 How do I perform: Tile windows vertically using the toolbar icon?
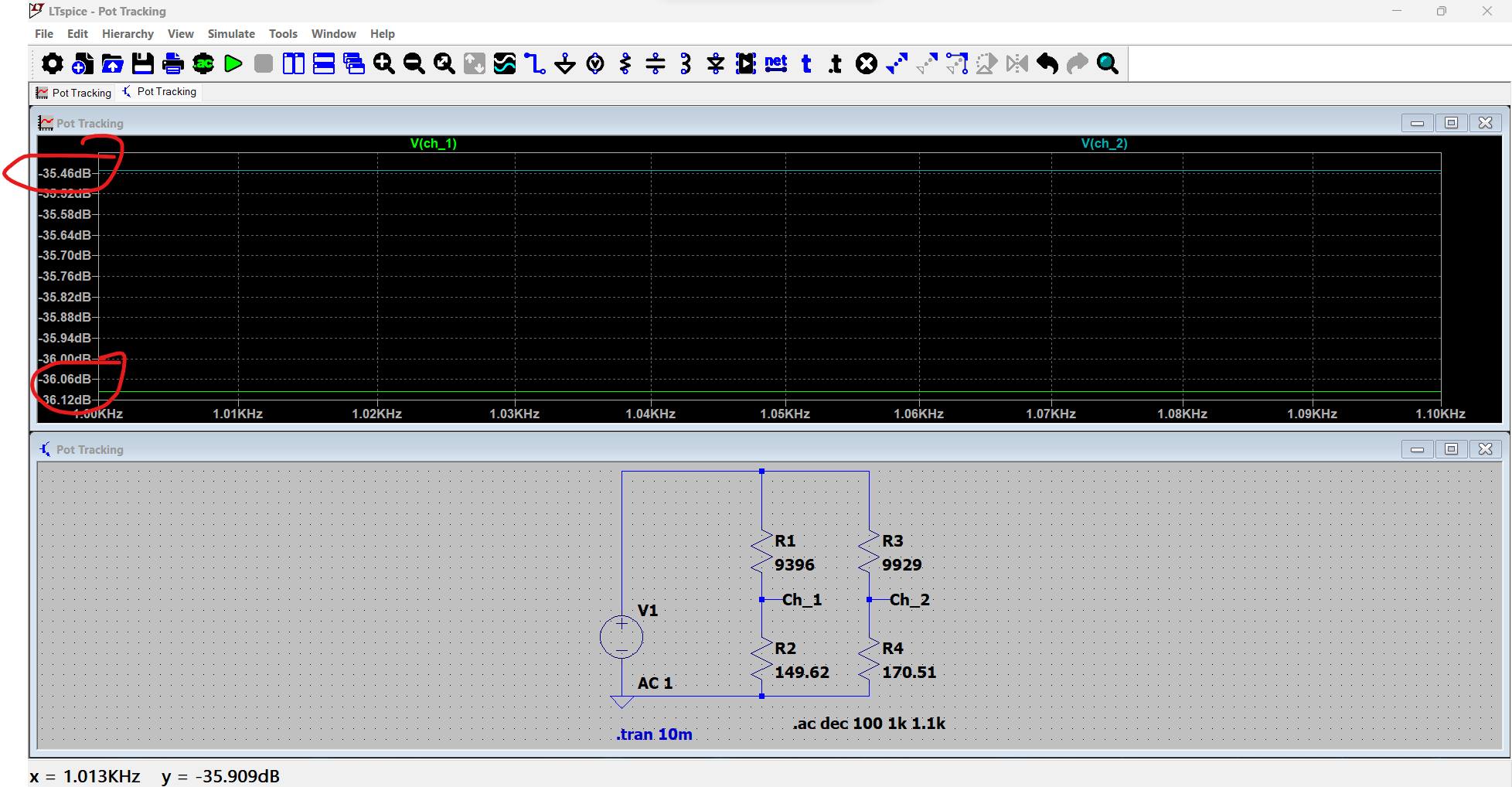coord(294,63)
